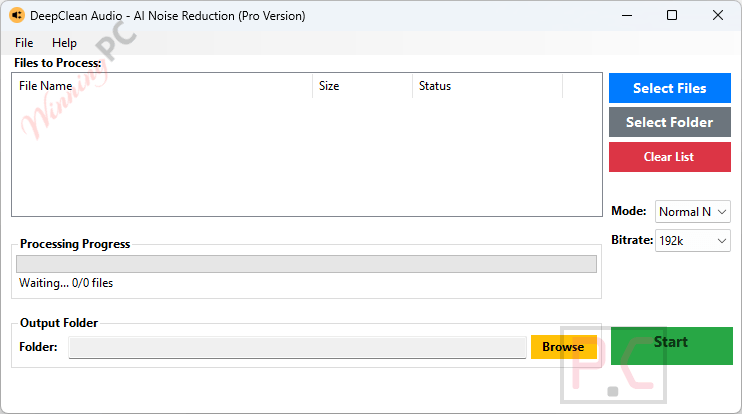Focus the output Folder path field
This screenshot has width=742, height=414.
297,347
